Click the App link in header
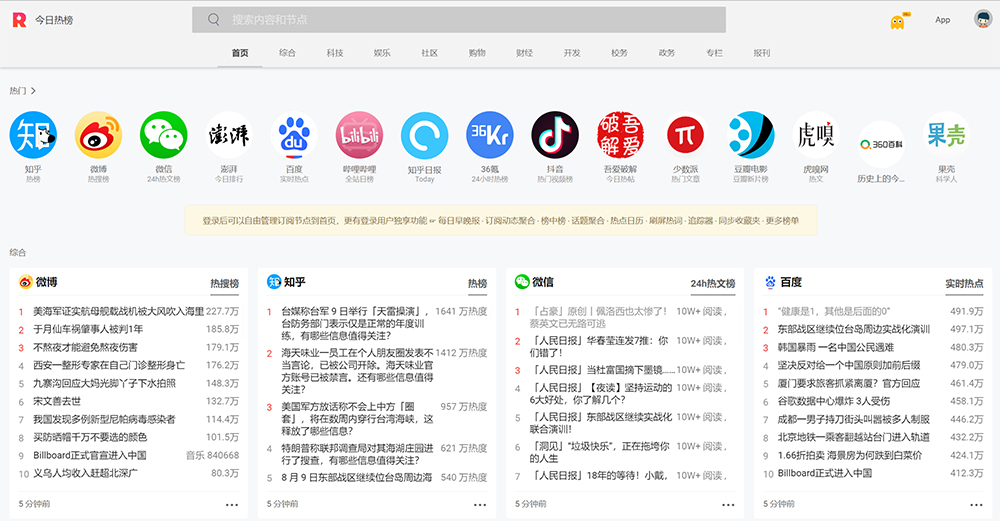Image resolution: width=1000 pixels, height=521 pixels. 942,20
